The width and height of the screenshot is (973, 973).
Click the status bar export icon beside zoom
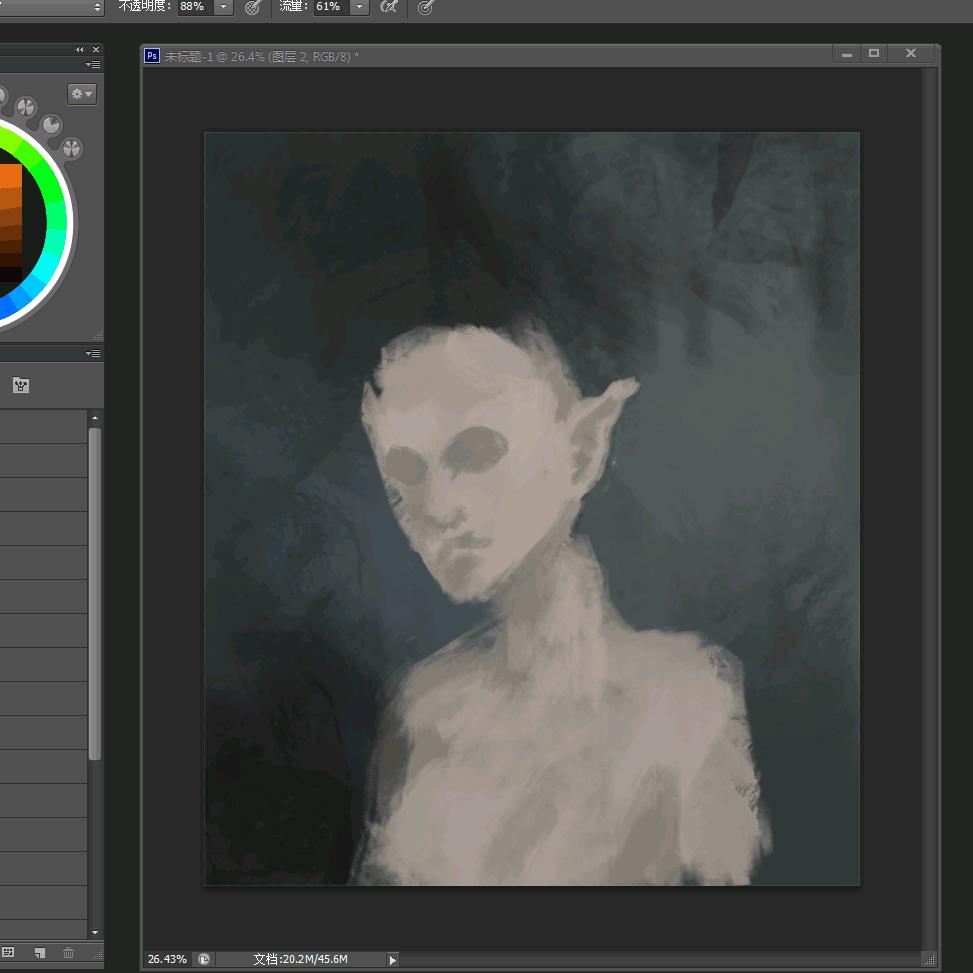(204, 959)
